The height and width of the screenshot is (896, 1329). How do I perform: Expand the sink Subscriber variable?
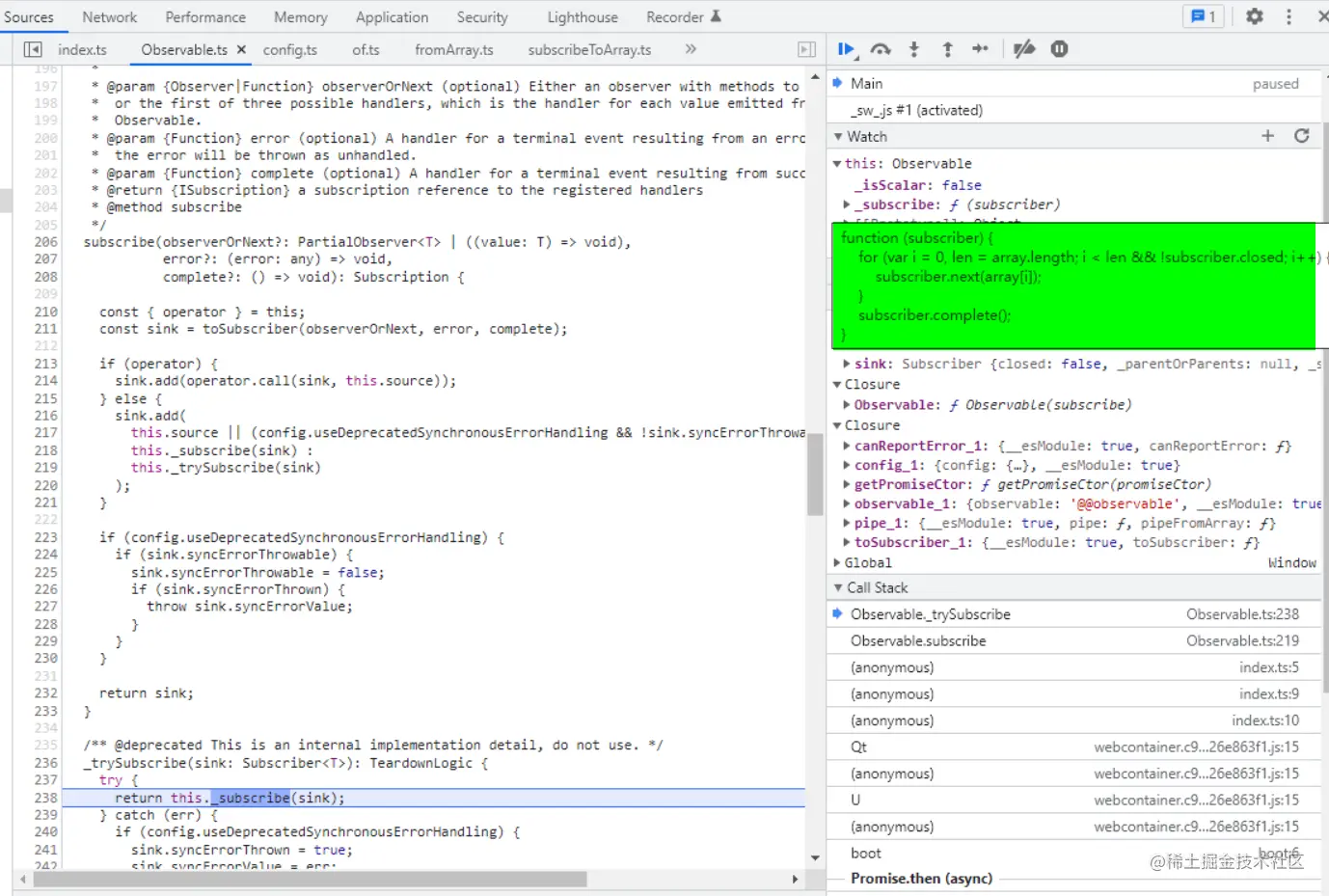pos(847,364)
